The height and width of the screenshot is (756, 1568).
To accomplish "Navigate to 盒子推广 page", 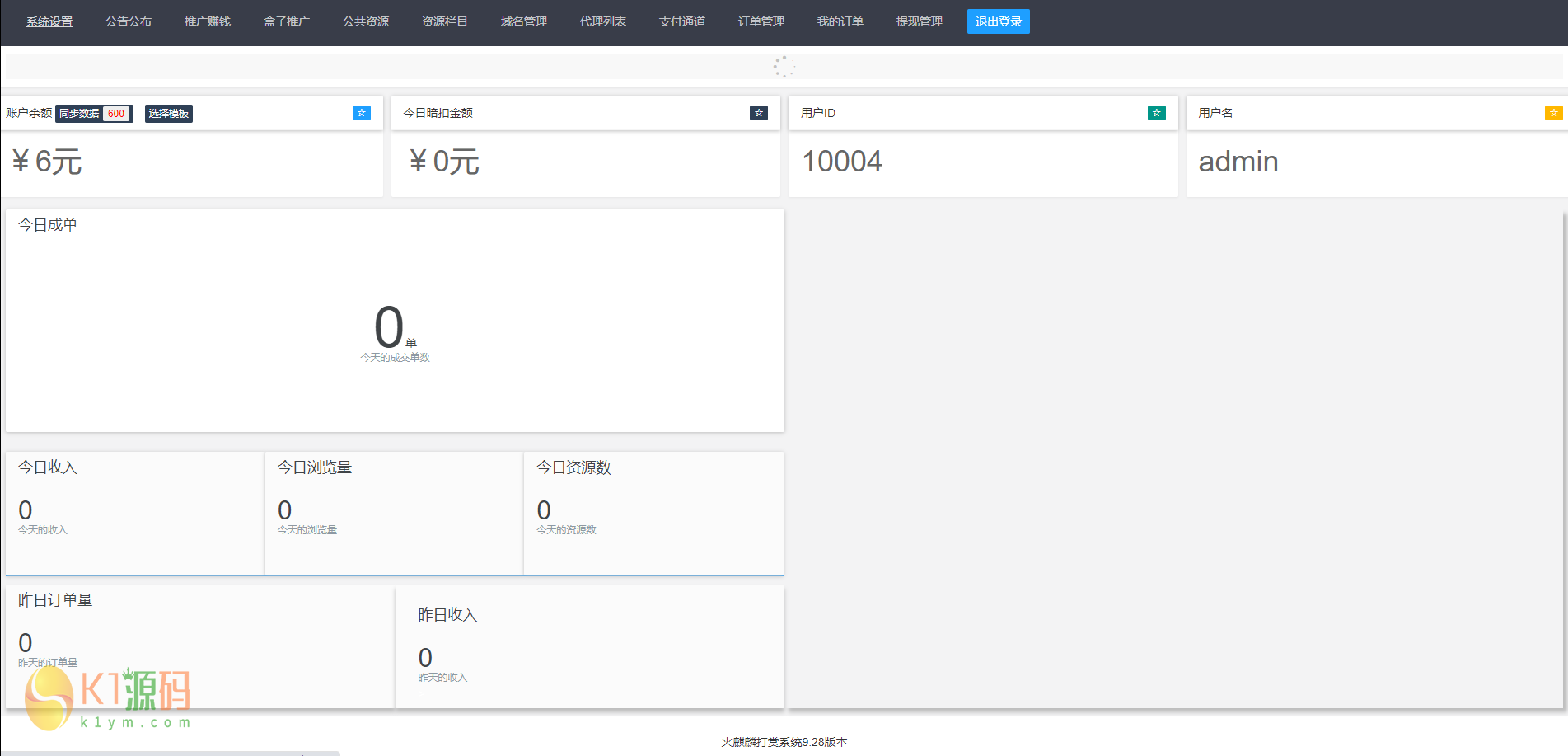I will tap(287, 21).
